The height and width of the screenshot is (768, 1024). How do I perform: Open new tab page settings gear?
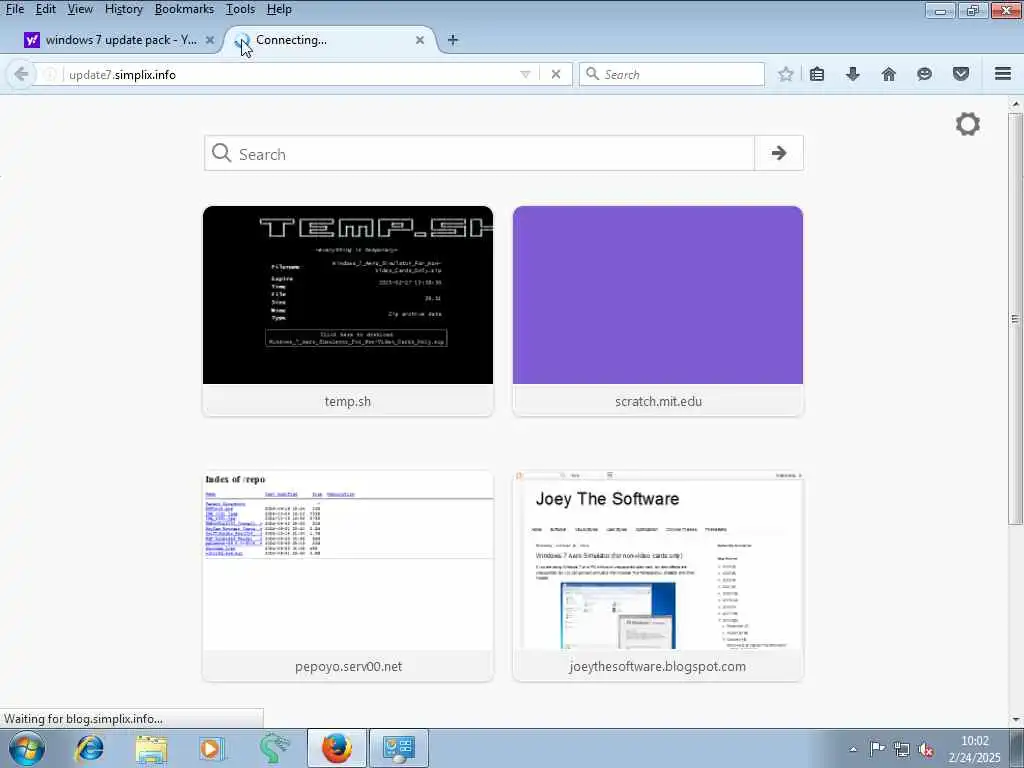click(968, 124)
